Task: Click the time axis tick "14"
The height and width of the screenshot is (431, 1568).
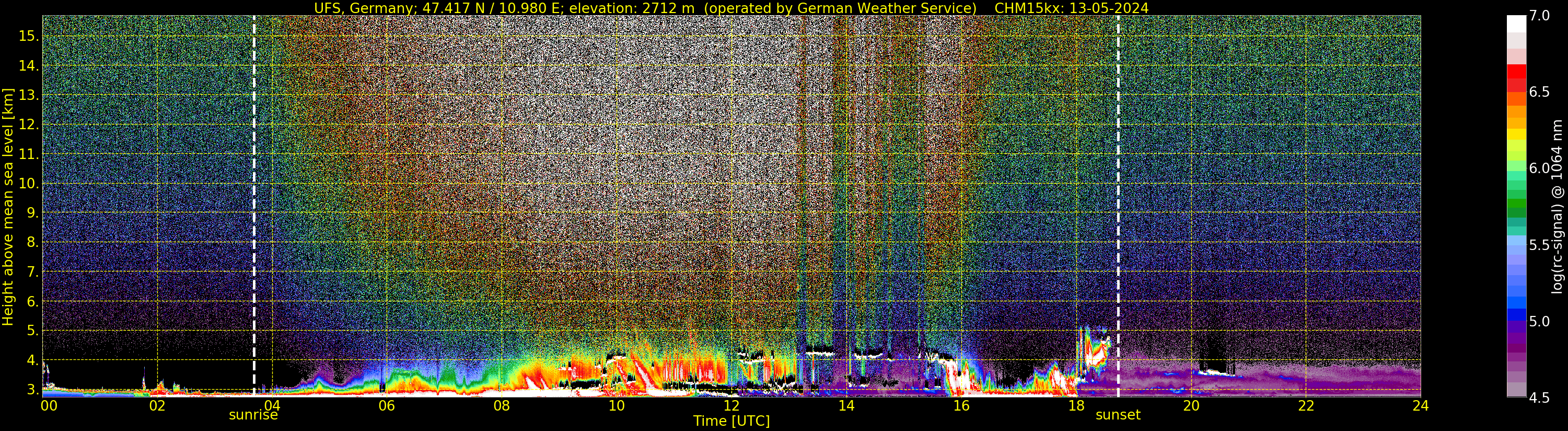Action: [x=846, y=405]
